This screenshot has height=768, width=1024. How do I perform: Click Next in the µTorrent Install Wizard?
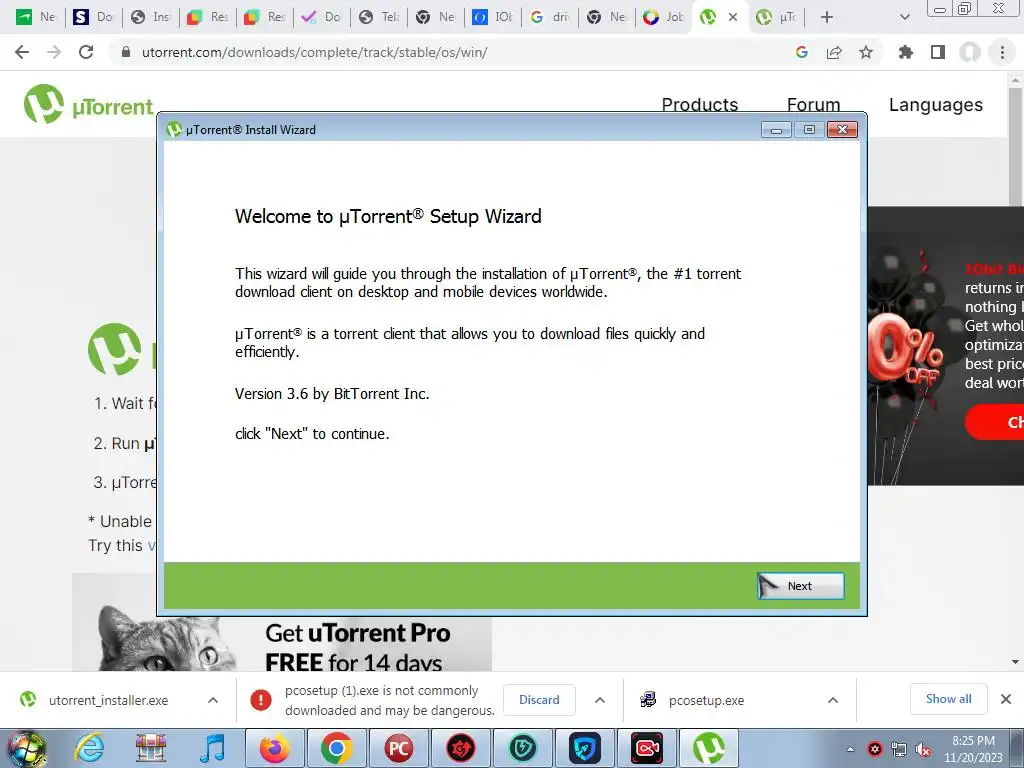pyautogui.click(x=801, y=586)
